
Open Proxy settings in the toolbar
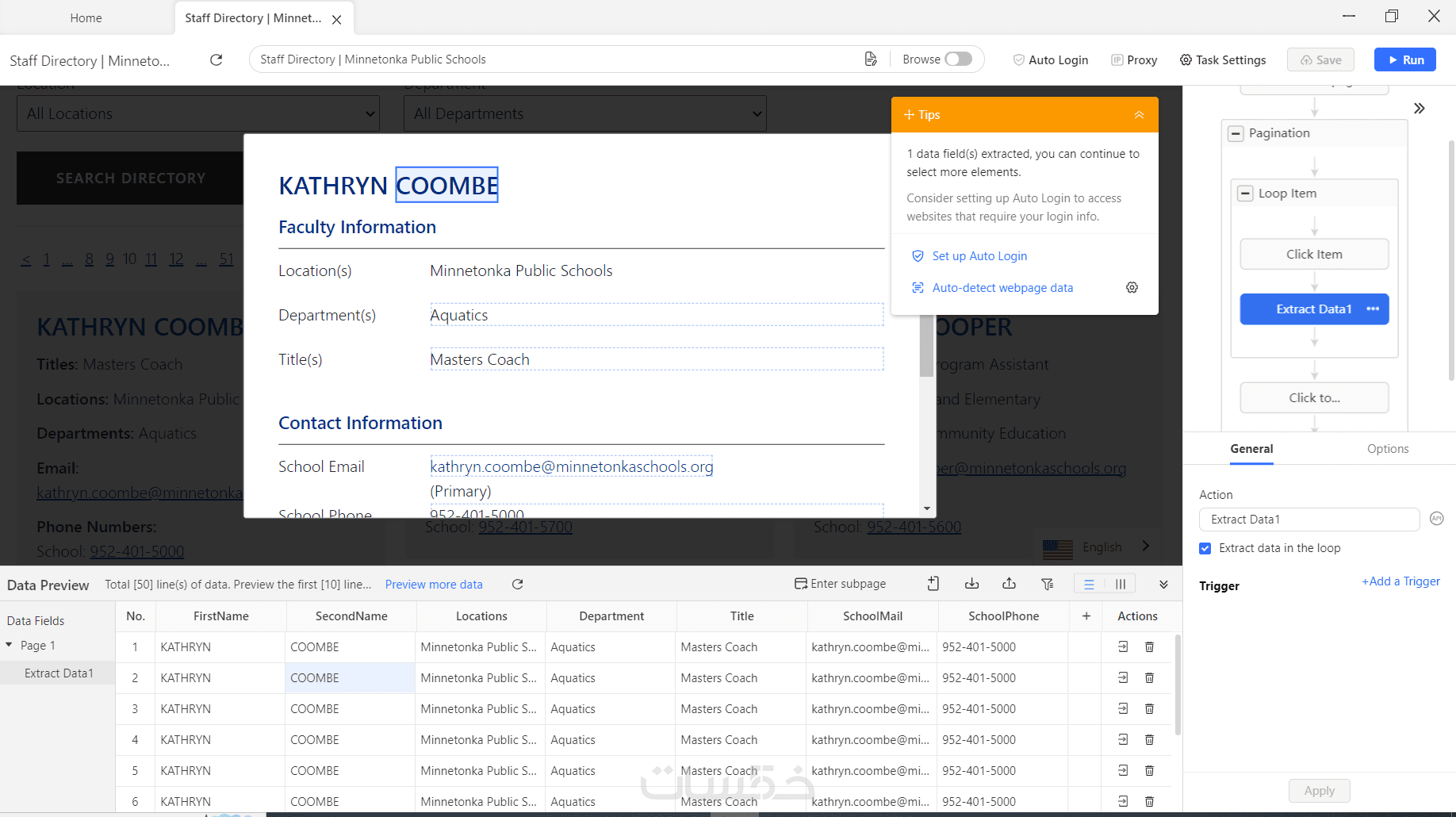pyautogui.click(x=1134, y=60)
